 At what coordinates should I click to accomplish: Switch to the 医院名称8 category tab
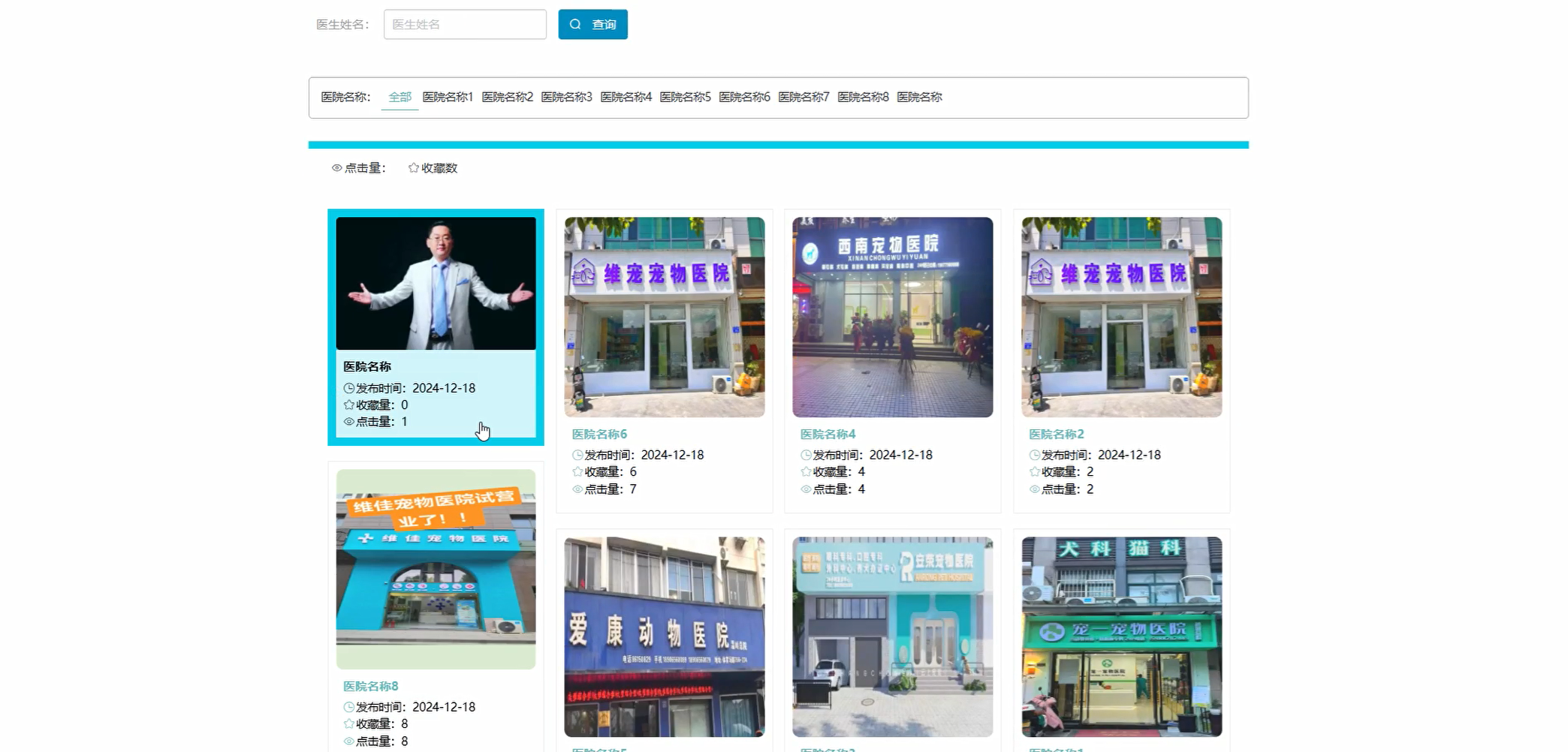coord(863,97)
